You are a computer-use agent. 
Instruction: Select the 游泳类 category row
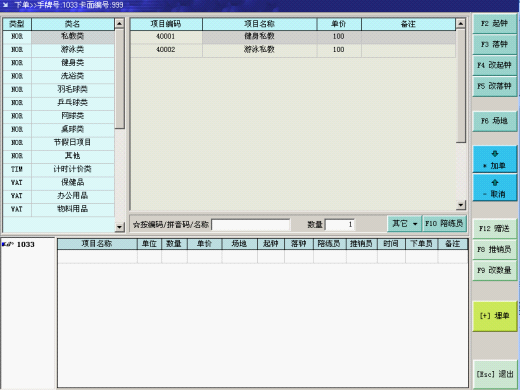pyautogui.click(x=59, y=50)
